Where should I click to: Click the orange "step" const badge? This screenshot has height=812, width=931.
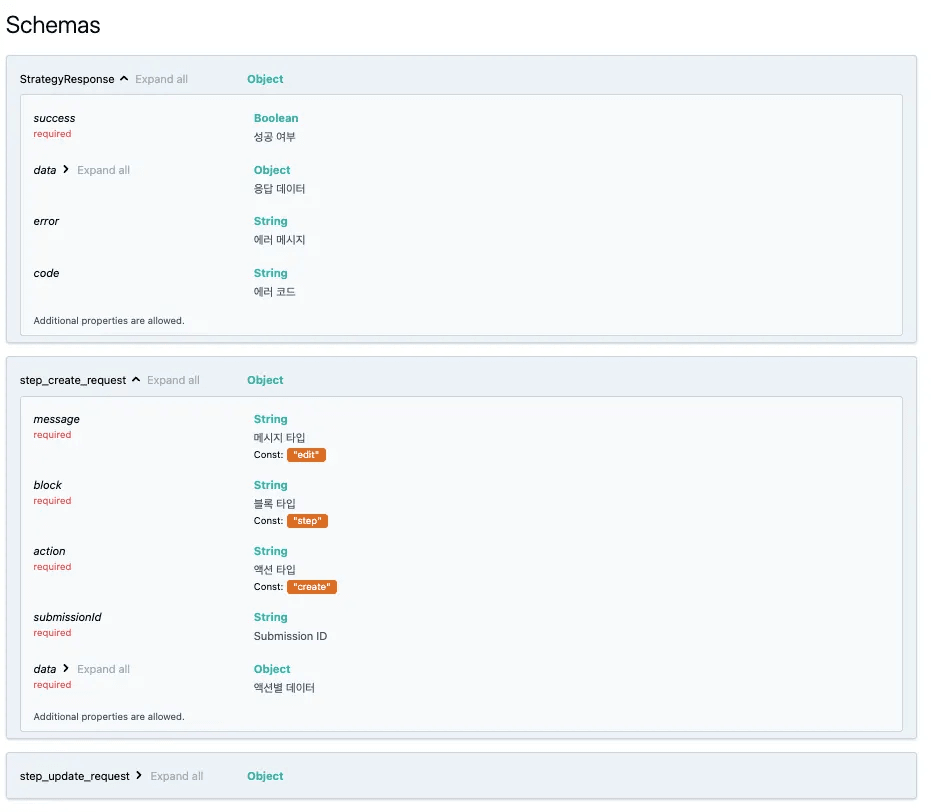pyautogui.click(x=307, y=521)
